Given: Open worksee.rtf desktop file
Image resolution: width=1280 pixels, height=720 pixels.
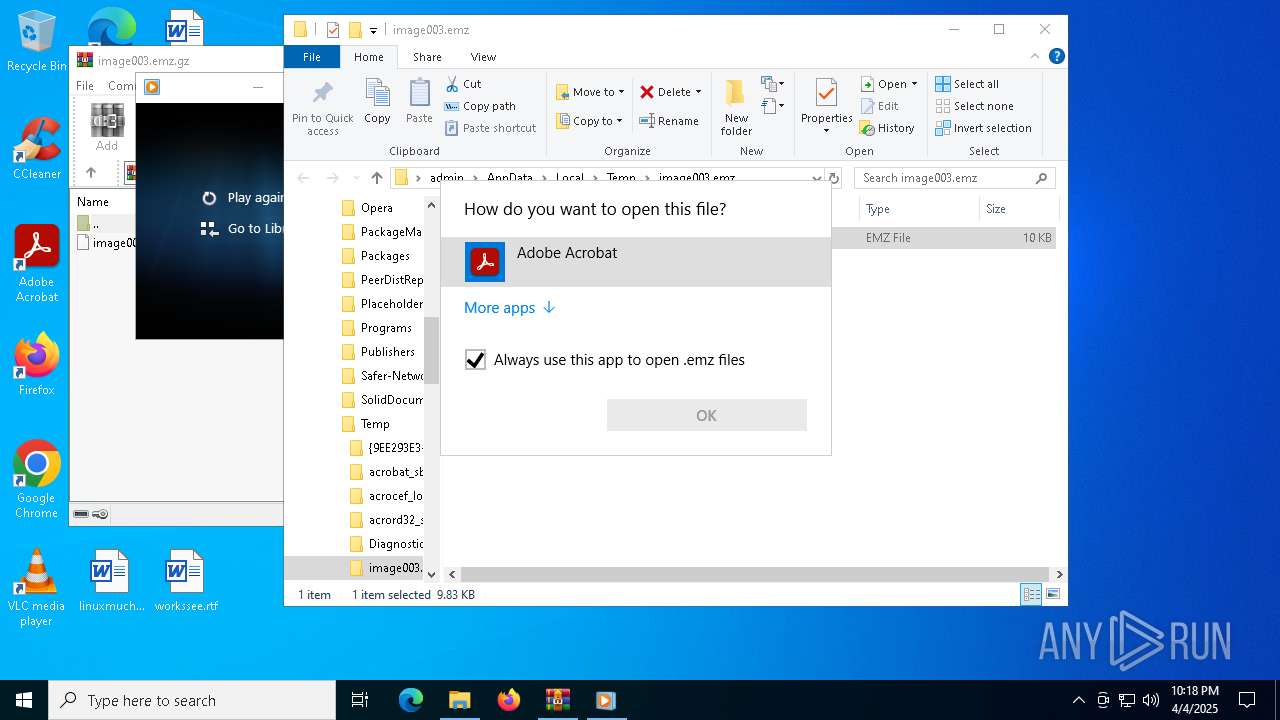Looking at the screenshot, I should [x=186, y=580].
